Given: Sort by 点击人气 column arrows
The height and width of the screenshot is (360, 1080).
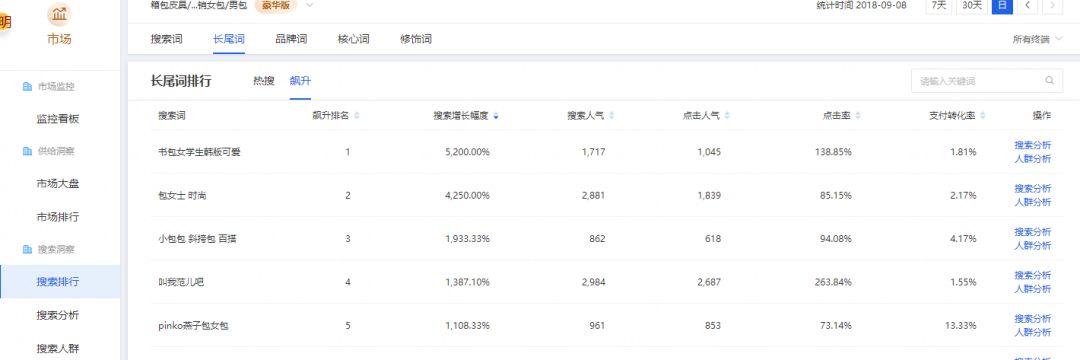Looking at the screenshot, I should click(x=727, y=115).
